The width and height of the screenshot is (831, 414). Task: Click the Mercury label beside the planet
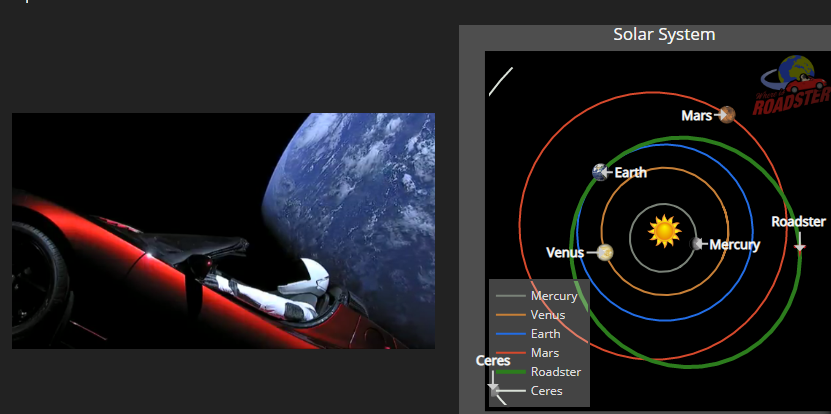735,245
